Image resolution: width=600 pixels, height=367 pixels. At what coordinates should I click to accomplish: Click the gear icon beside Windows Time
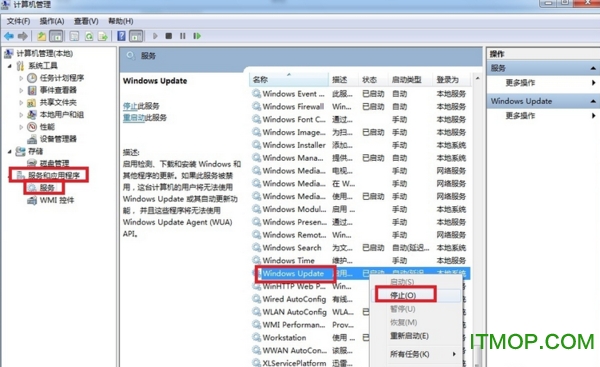pos(256,260)
